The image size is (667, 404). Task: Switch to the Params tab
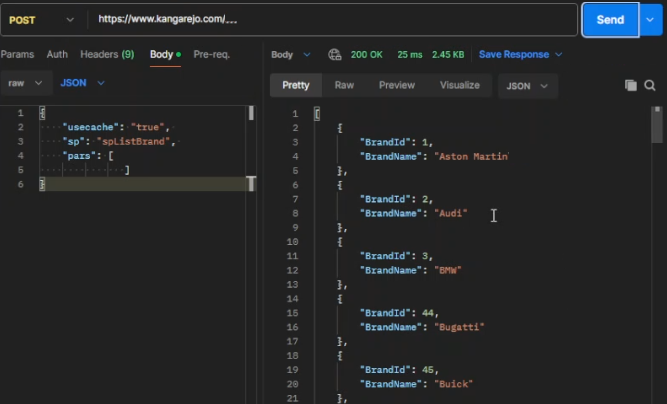[17, 54]
